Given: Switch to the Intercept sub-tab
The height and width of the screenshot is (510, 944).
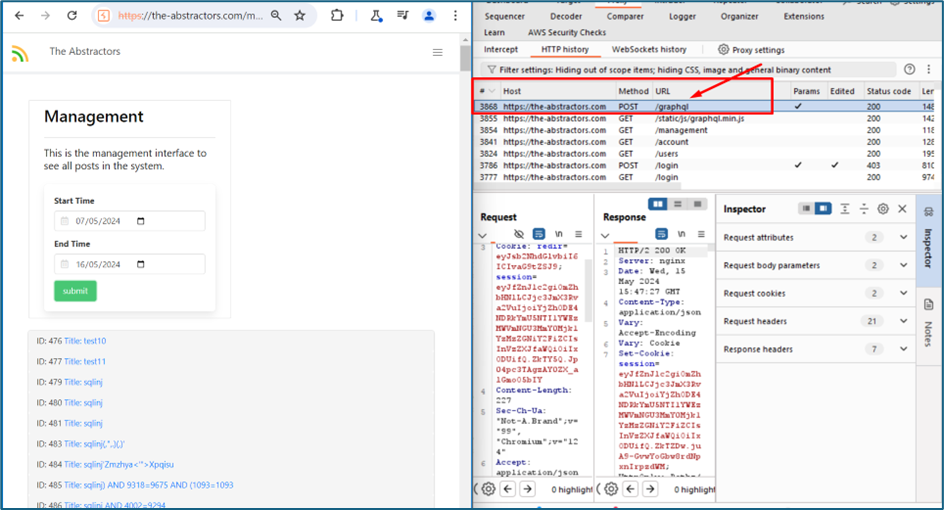Looking at the screenshot, I should click(x=501, y=49).
